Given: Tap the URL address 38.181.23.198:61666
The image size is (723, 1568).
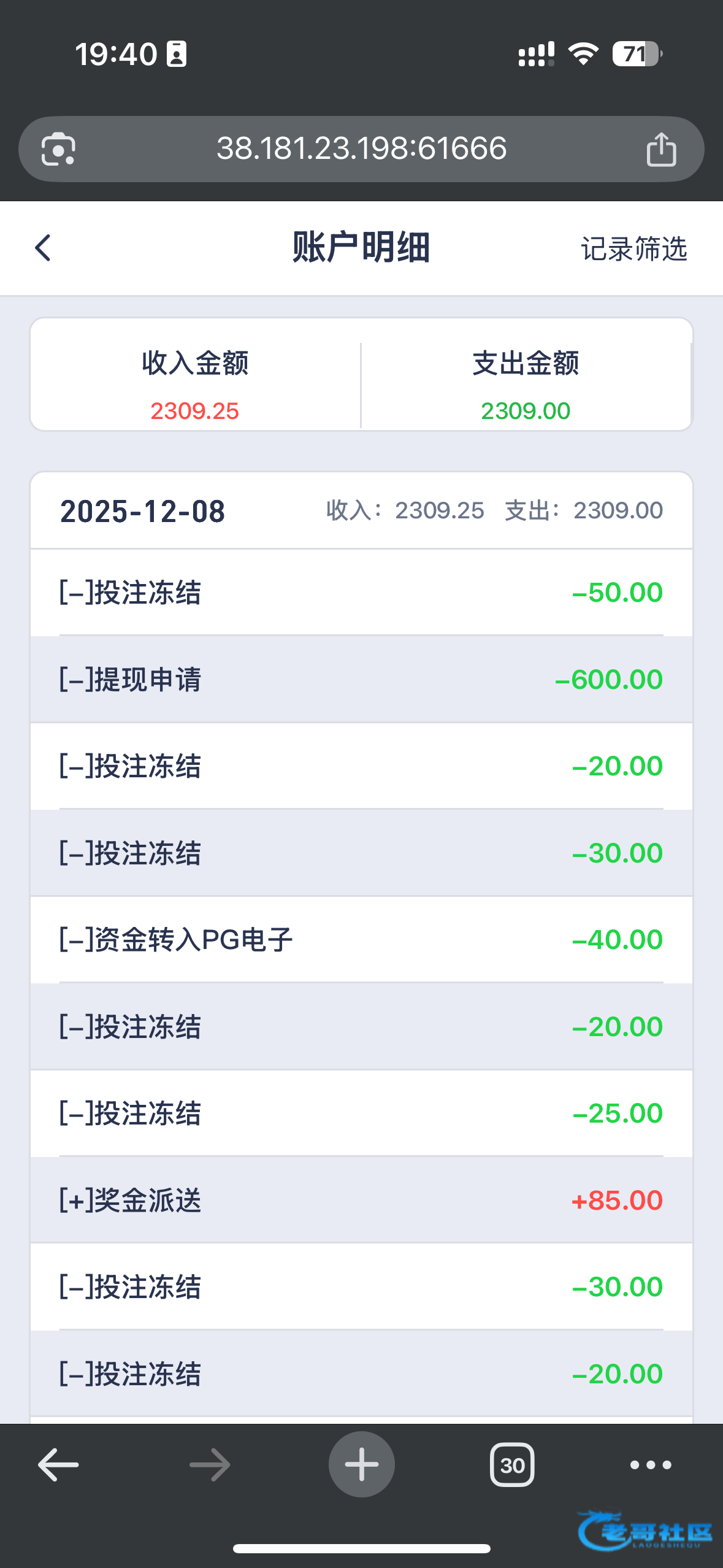Looking at the screenshot, I should tap(361, 148).
